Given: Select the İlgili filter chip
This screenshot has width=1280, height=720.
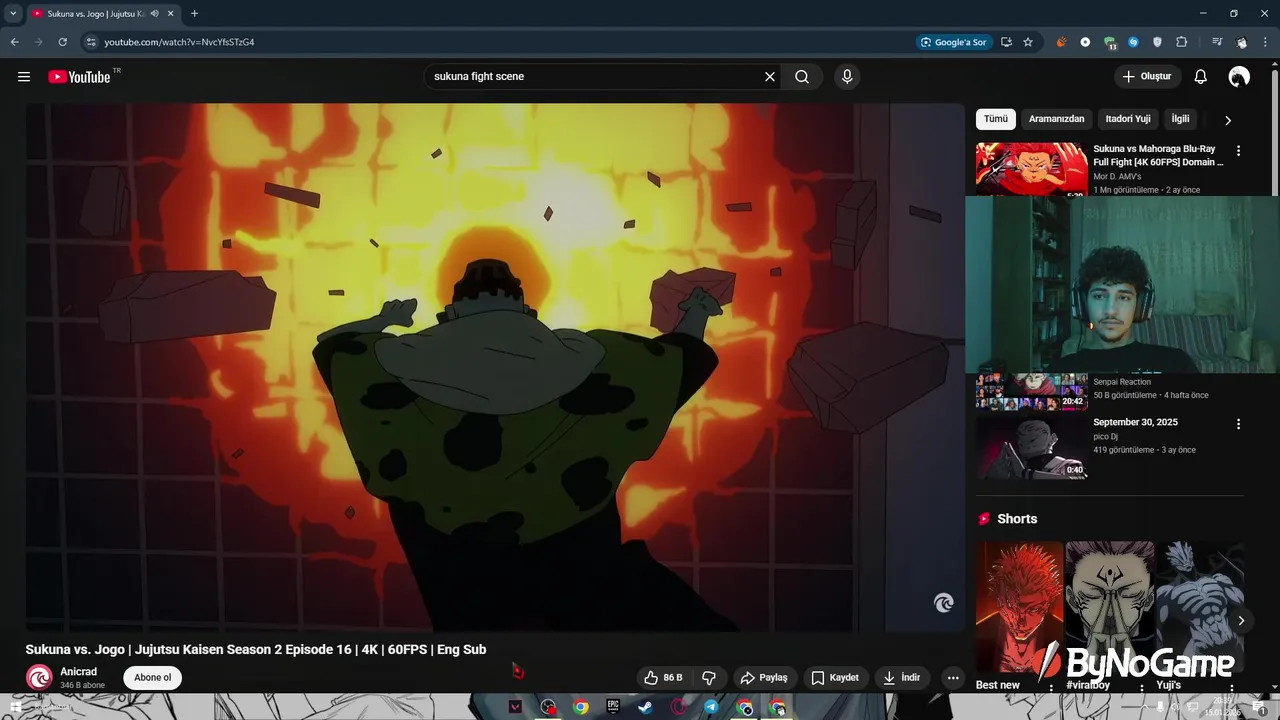Looking at the screenshot, I should [x=1181, y=119].
